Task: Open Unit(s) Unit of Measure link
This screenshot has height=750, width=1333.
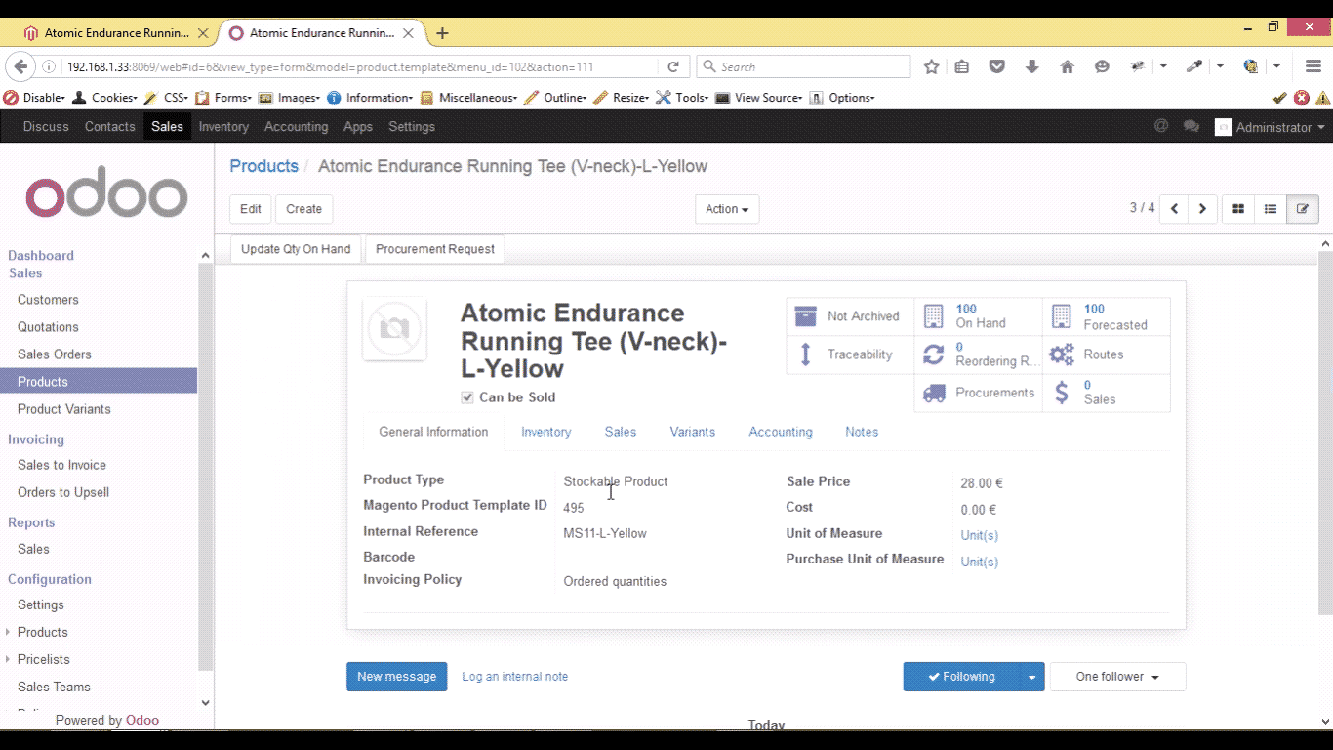Action: [x=979, y=535]
